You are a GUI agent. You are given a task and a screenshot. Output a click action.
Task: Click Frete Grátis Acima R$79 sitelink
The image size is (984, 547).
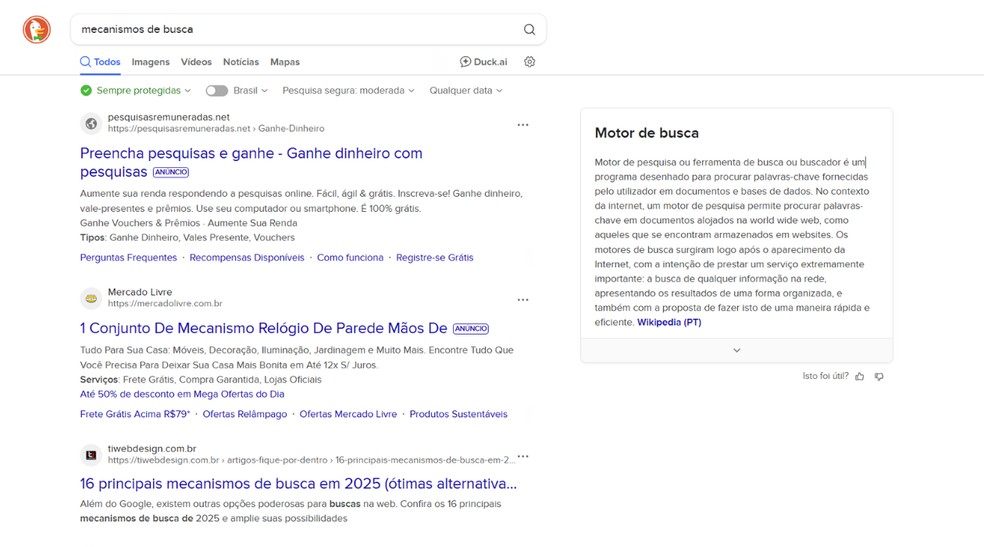[x=135, y=414]
